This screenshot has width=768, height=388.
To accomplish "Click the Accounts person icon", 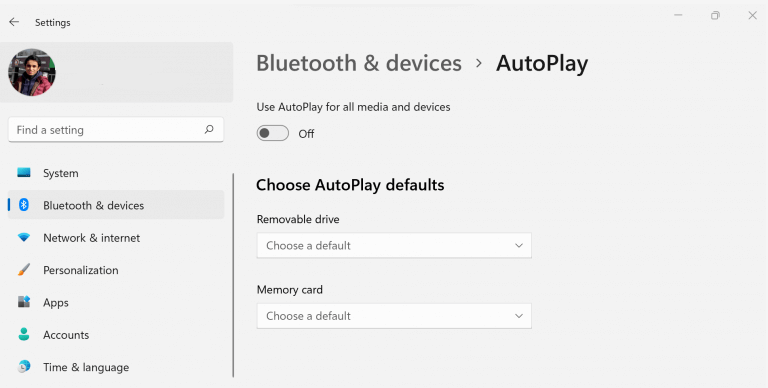I will pos(24,334).
